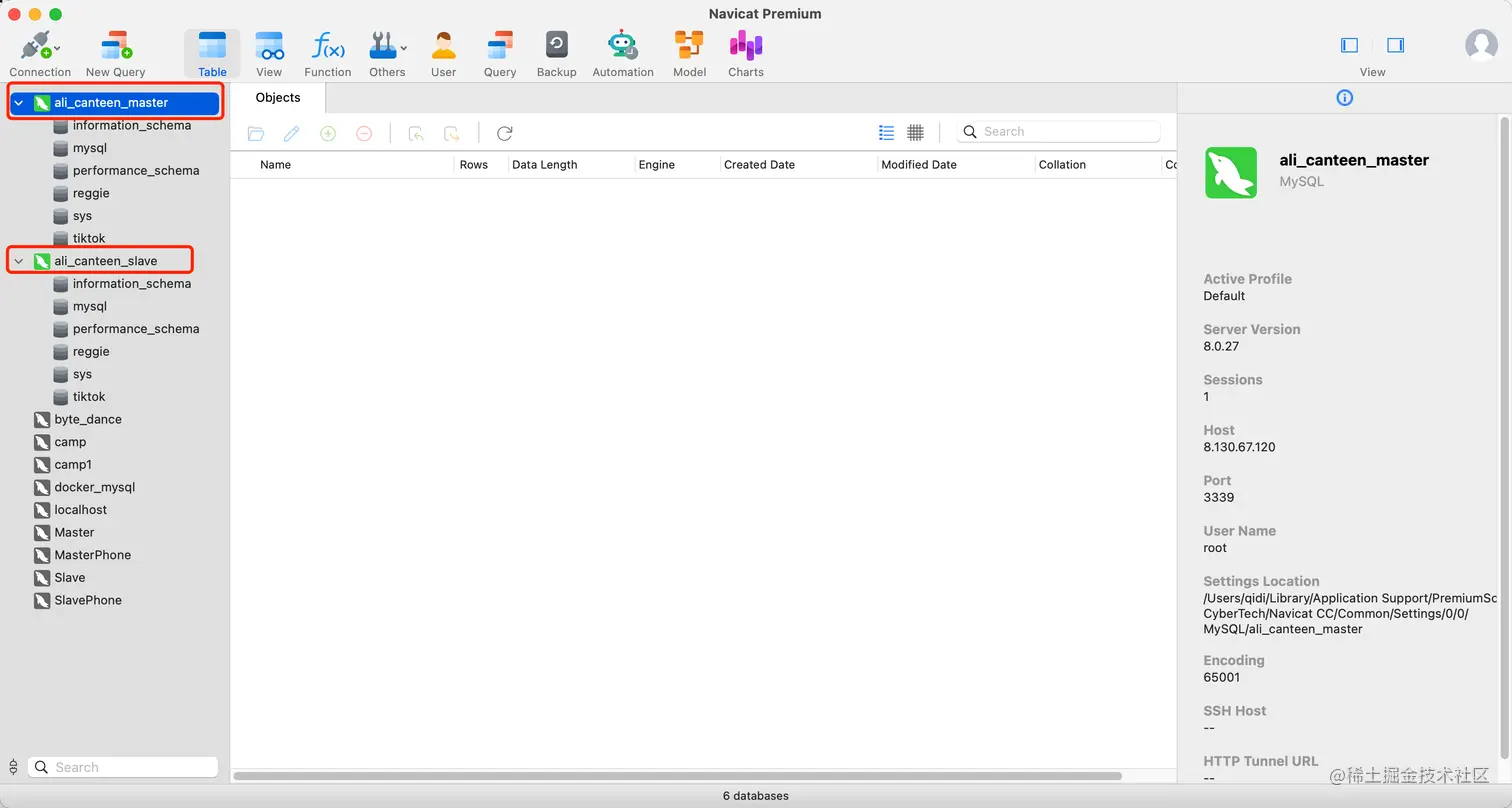Select the Table toolbar icon
The width and height of the screenshot is (1512, 808).
(212, 46)
